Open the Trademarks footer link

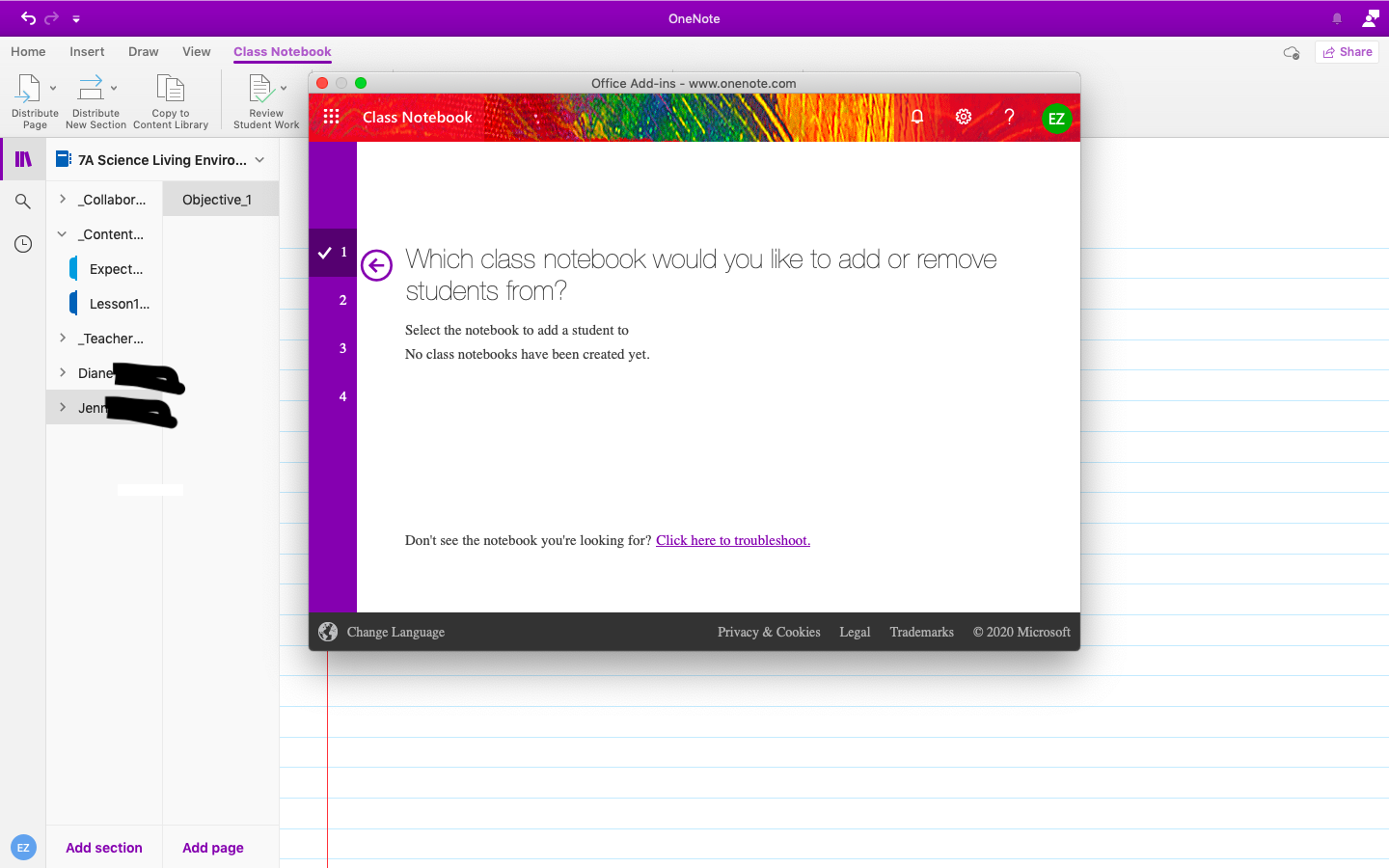(x=921, y=633)
